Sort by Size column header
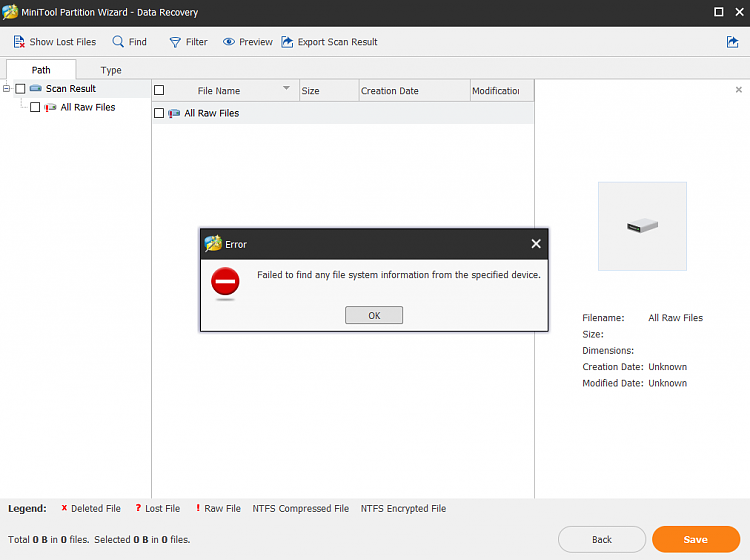Viewport: 750px width, 560px height. [329, 91]
